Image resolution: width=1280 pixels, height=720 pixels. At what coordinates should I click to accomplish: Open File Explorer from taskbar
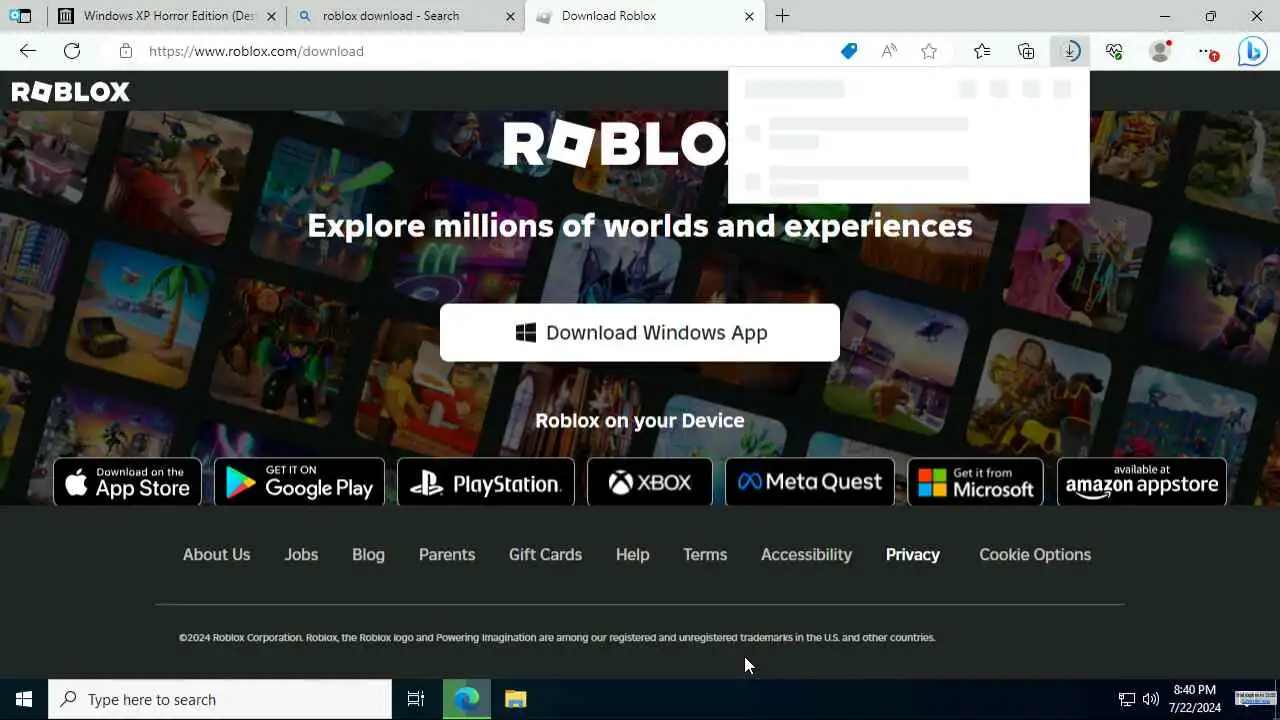[515, 700]
